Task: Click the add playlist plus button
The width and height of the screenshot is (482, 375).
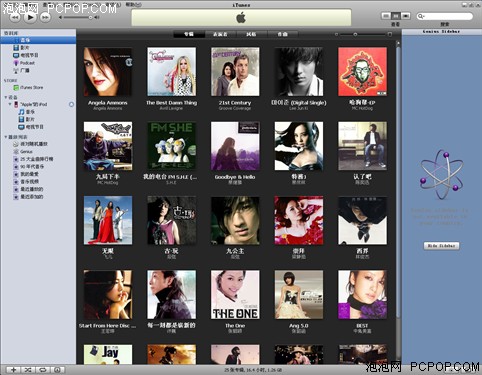Action: (x=13, y=370)
